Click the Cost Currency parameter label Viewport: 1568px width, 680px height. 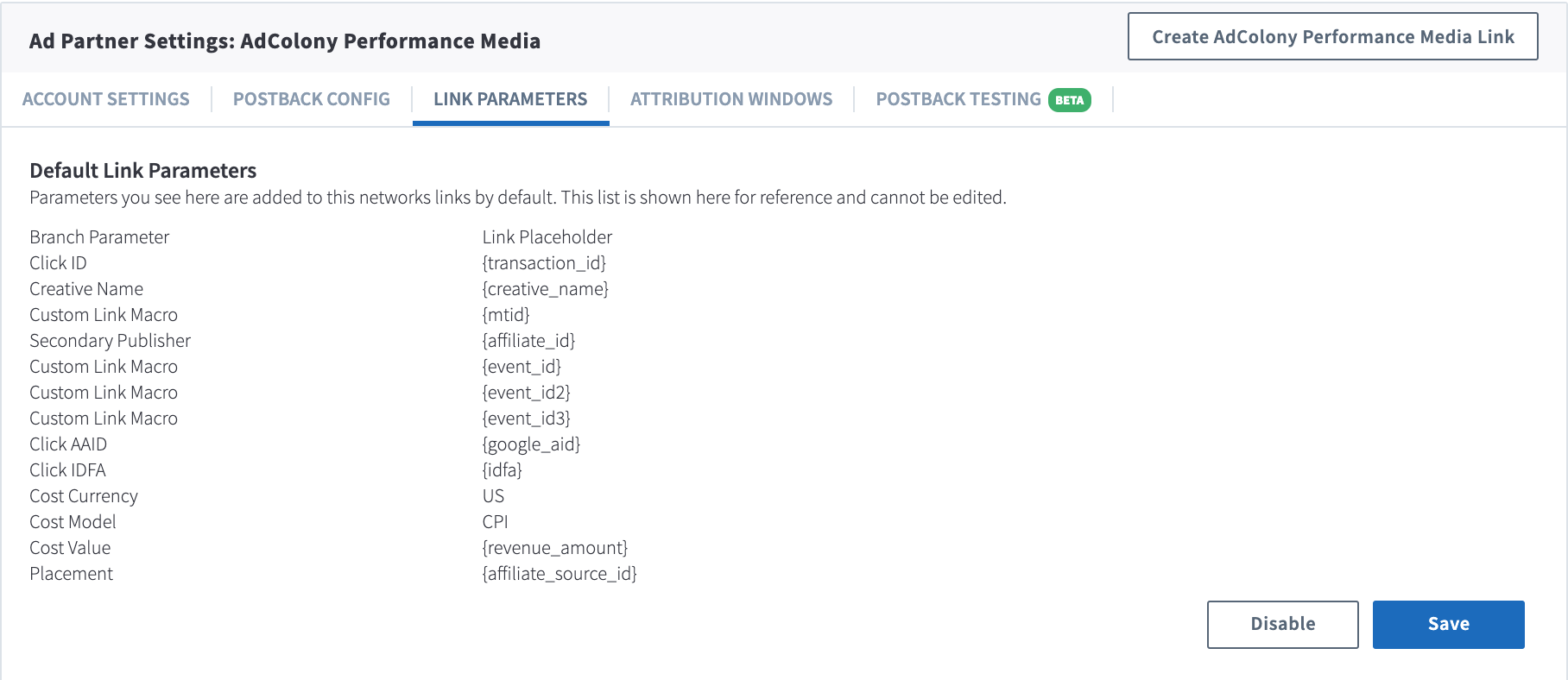pyautogui.click(x=84, y=496)
